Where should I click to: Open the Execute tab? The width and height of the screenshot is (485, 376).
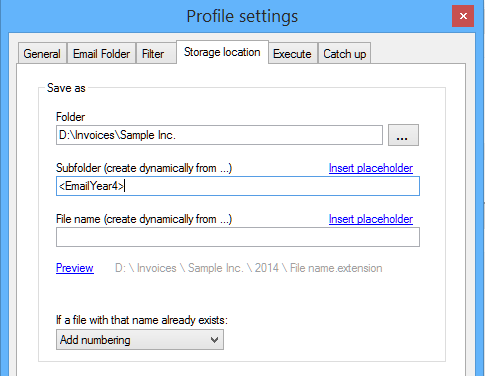pyautogui.click(x=292, y=53)
